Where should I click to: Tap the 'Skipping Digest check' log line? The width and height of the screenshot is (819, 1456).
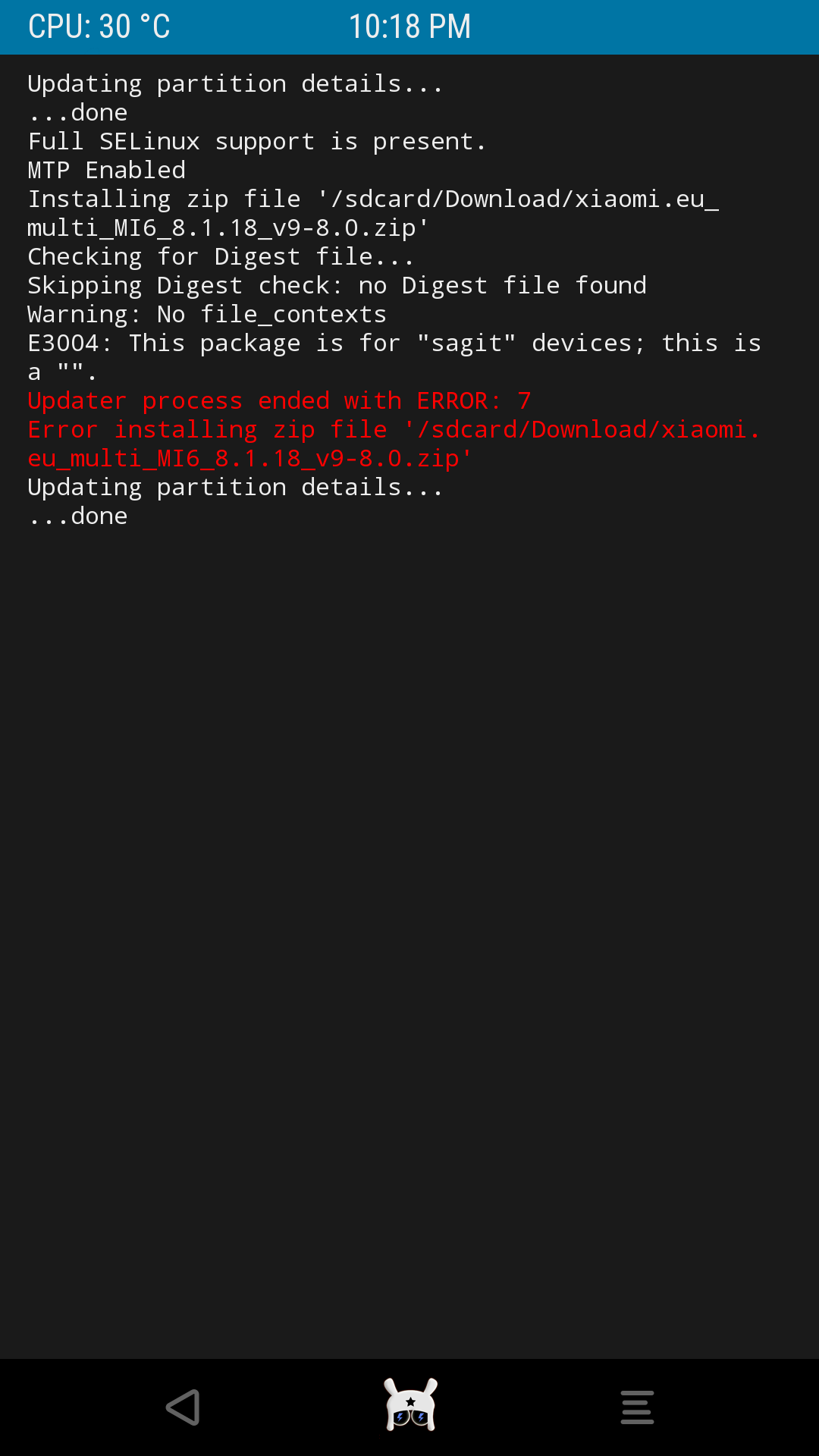[x=337, y=285]
